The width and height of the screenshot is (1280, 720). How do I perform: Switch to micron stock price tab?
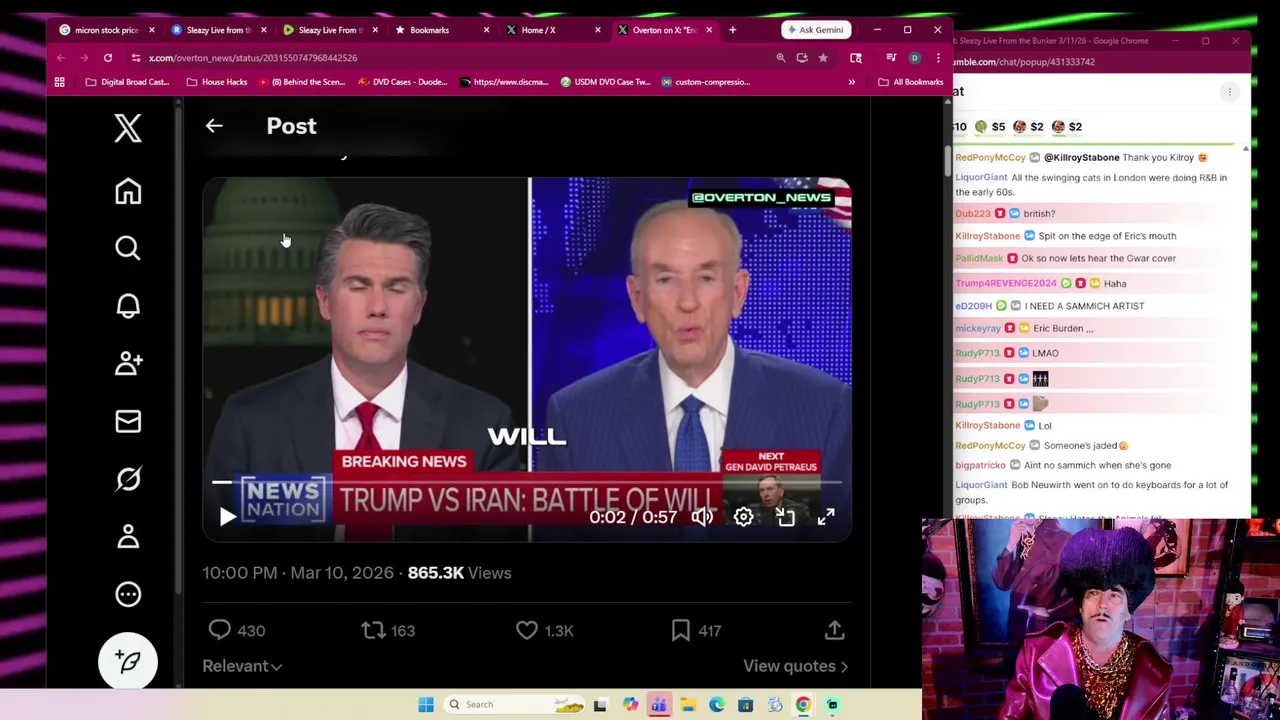click(107, 30)
